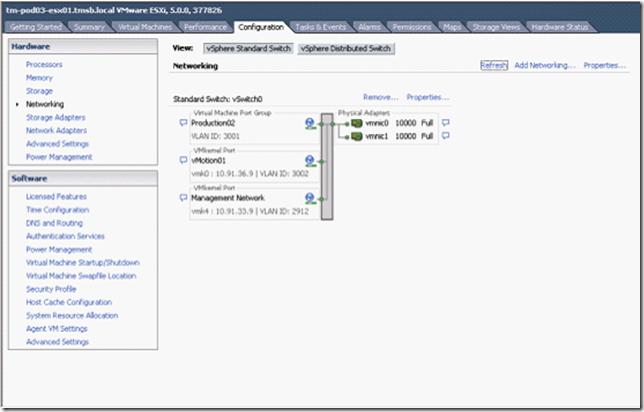
Task: Click the vmnic0 adapter card icon
Action: click(x=356, y=123)
